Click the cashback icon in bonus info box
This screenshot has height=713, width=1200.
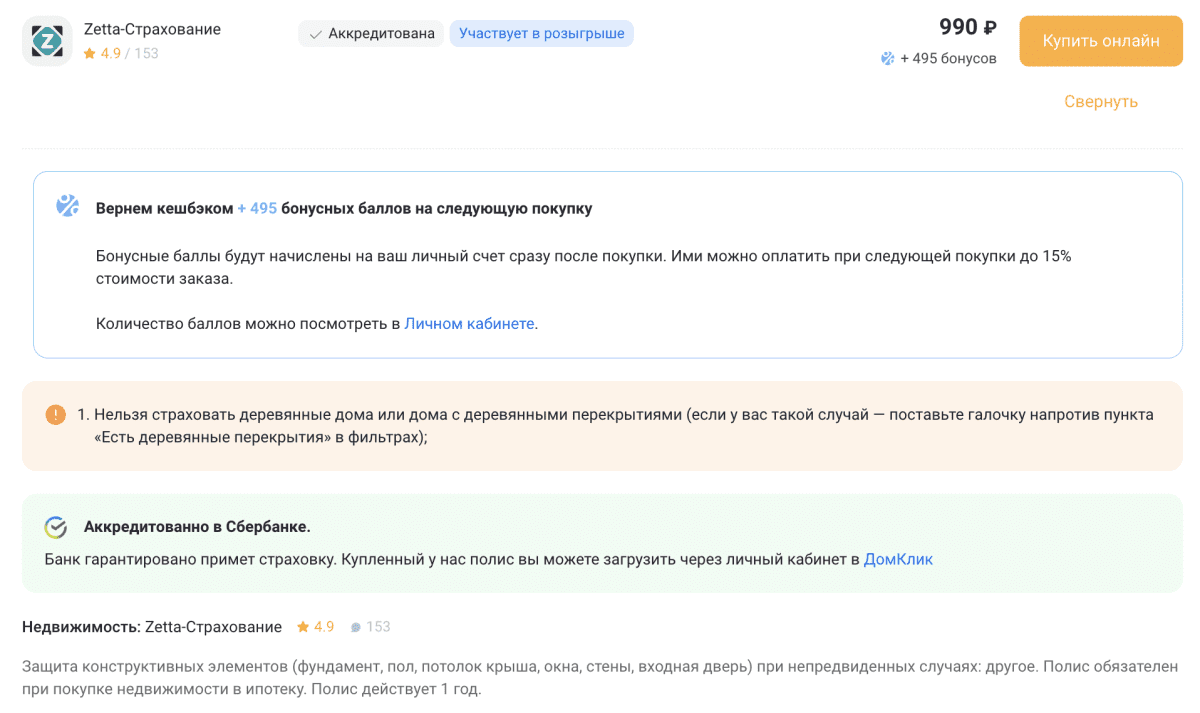point(67,207)
